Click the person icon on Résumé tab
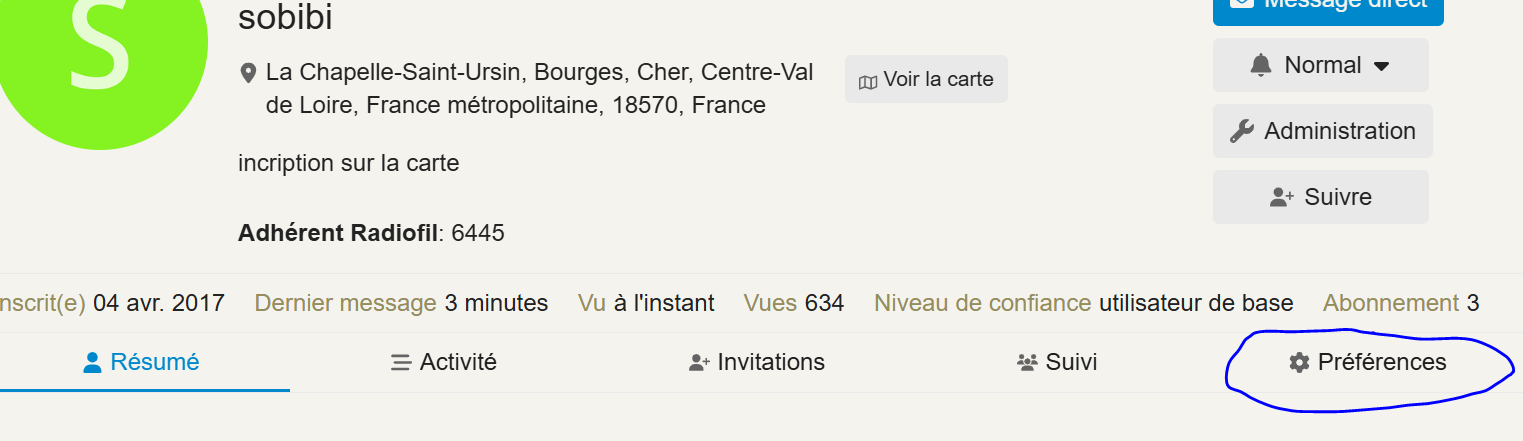1523x441 pixels. tap(93, 362)
